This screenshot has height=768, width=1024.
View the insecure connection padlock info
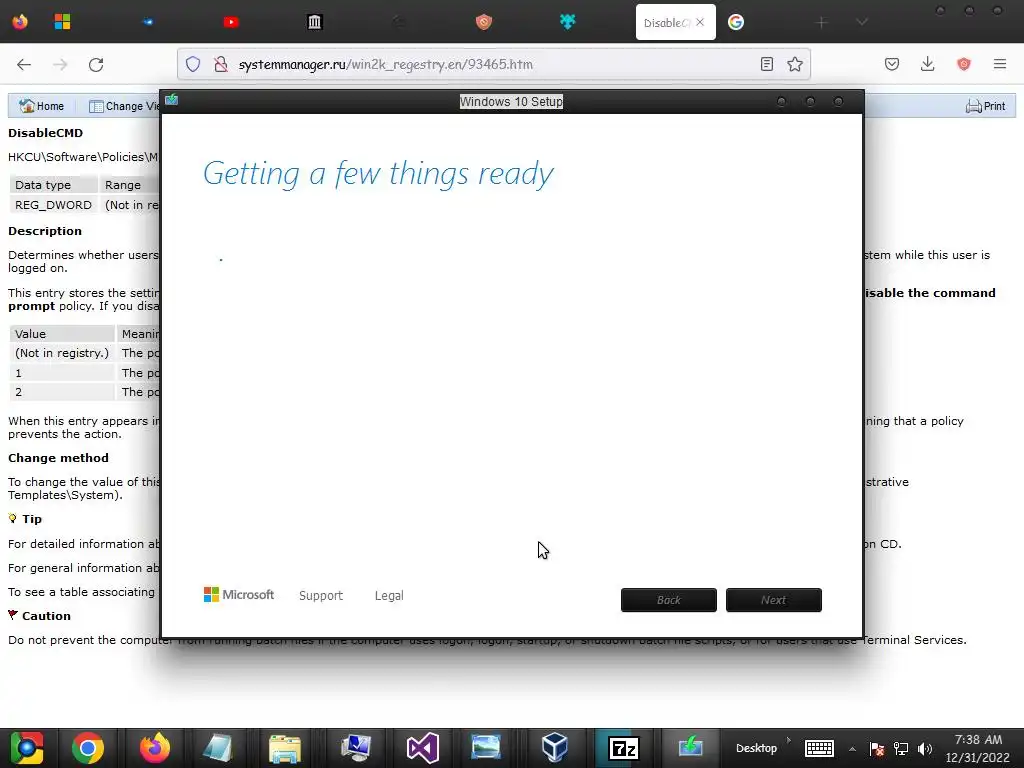[221, 64]
